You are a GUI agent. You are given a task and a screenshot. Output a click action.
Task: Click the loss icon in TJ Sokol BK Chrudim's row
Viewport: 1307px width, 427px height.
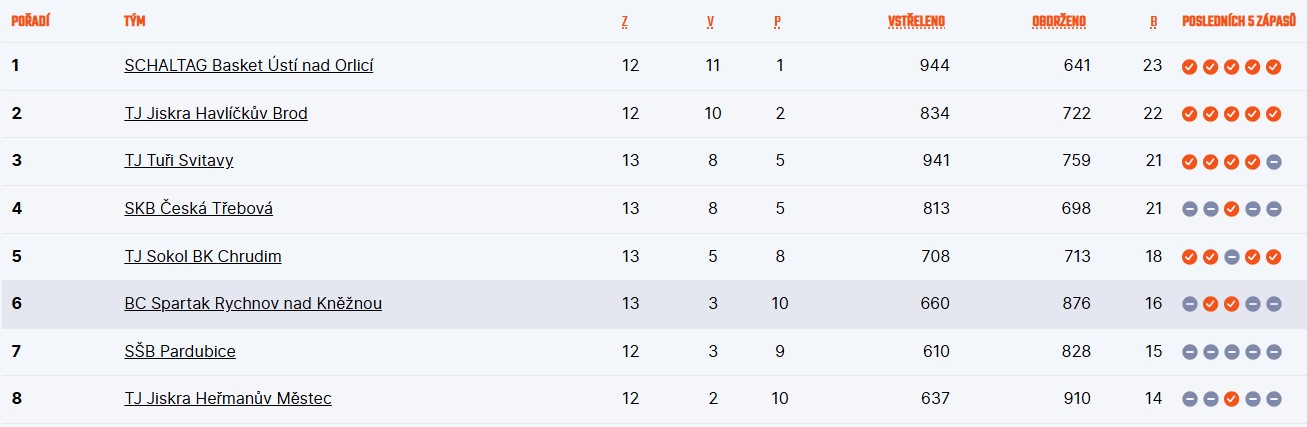pyautogui.click(x=1231, y=257)
